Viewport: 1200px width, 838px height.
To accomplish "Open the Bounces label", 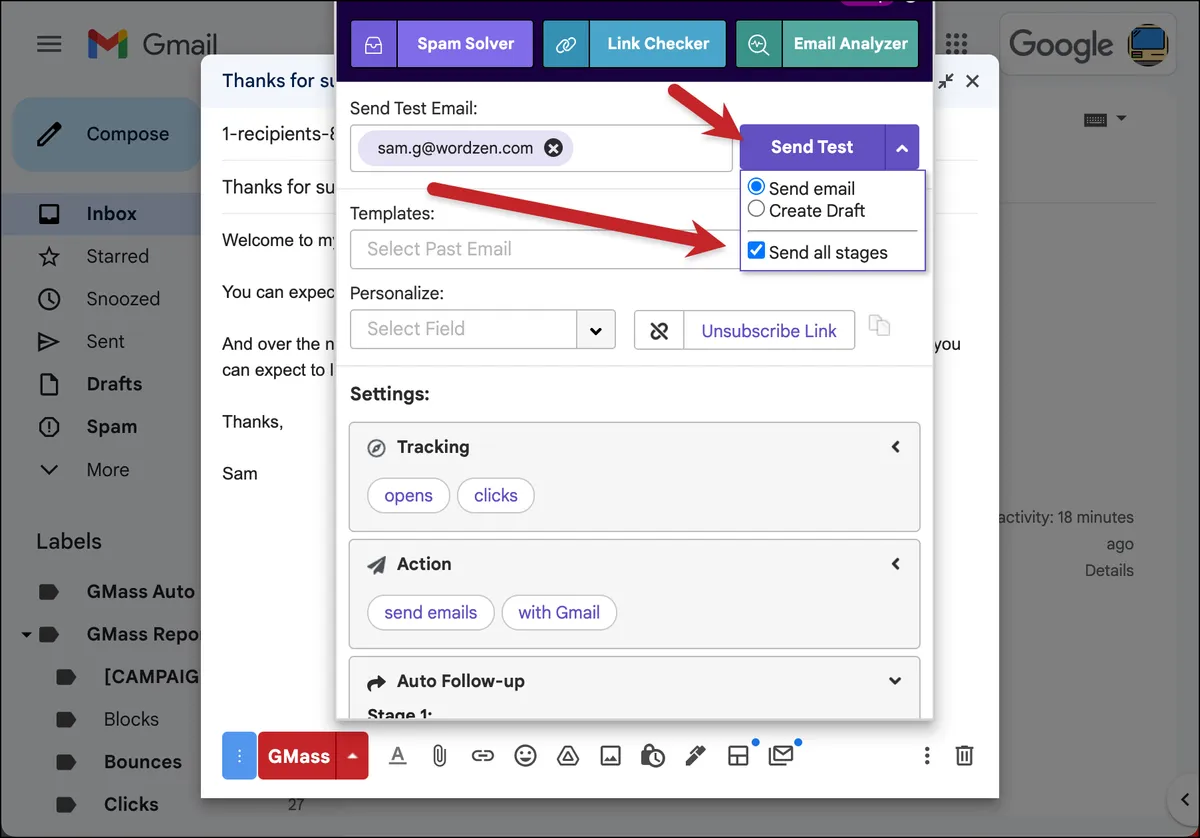I will 142,761.
